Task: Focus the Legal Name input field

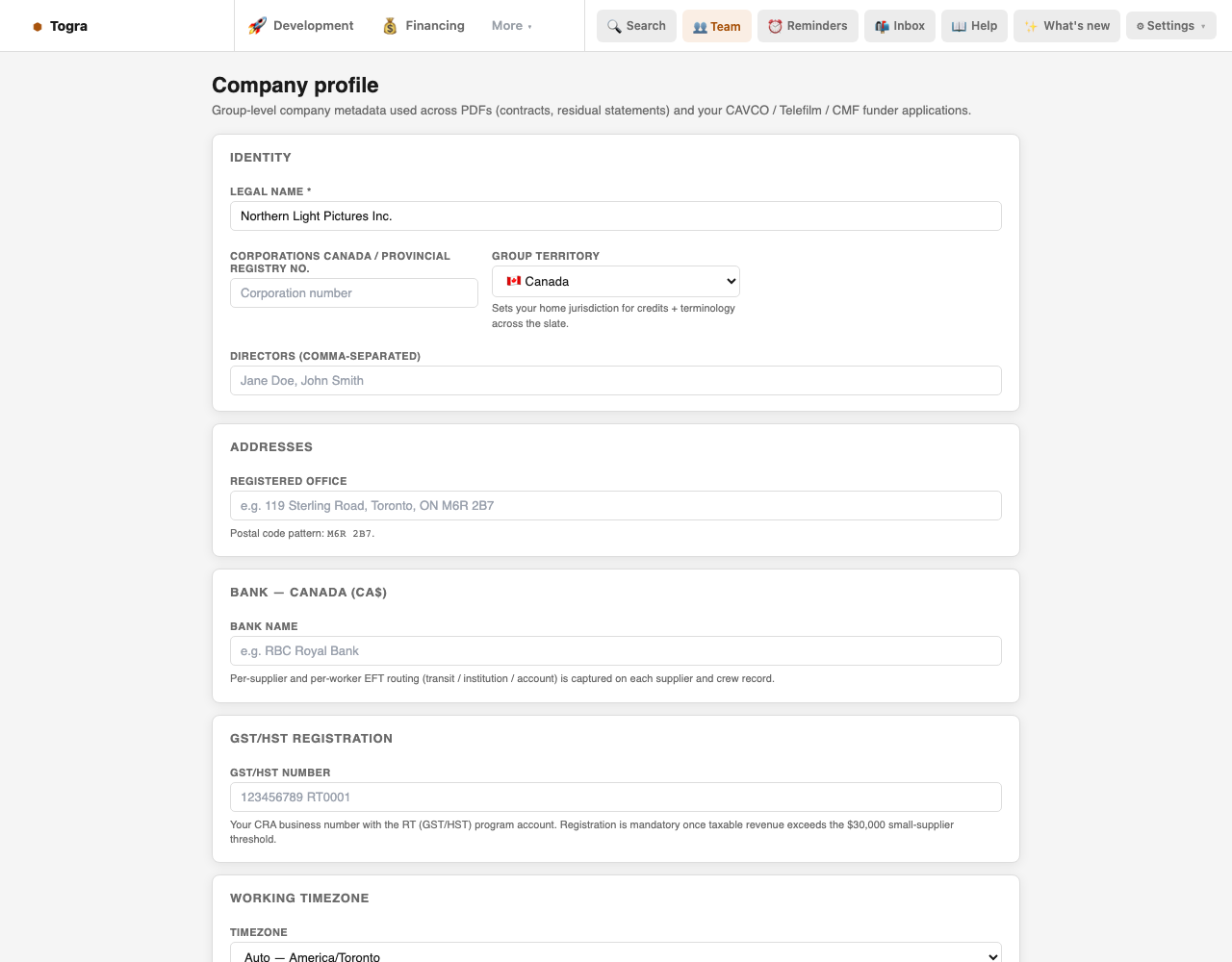Action: tap(616, 216)
